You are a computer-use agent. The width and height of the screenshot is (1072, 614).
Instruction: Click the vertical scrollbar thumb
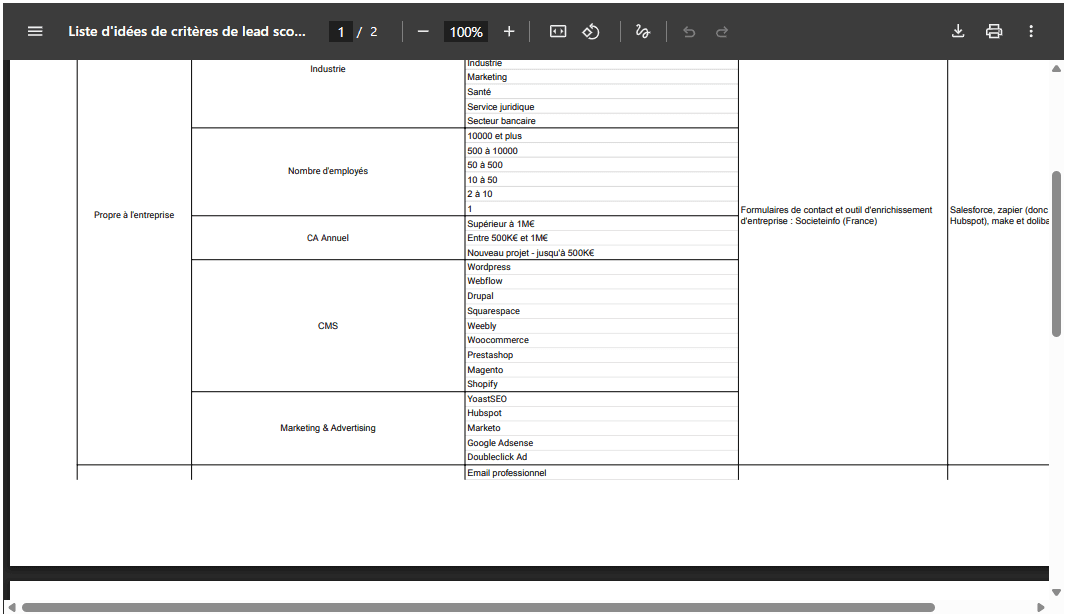pos(1056,254)
